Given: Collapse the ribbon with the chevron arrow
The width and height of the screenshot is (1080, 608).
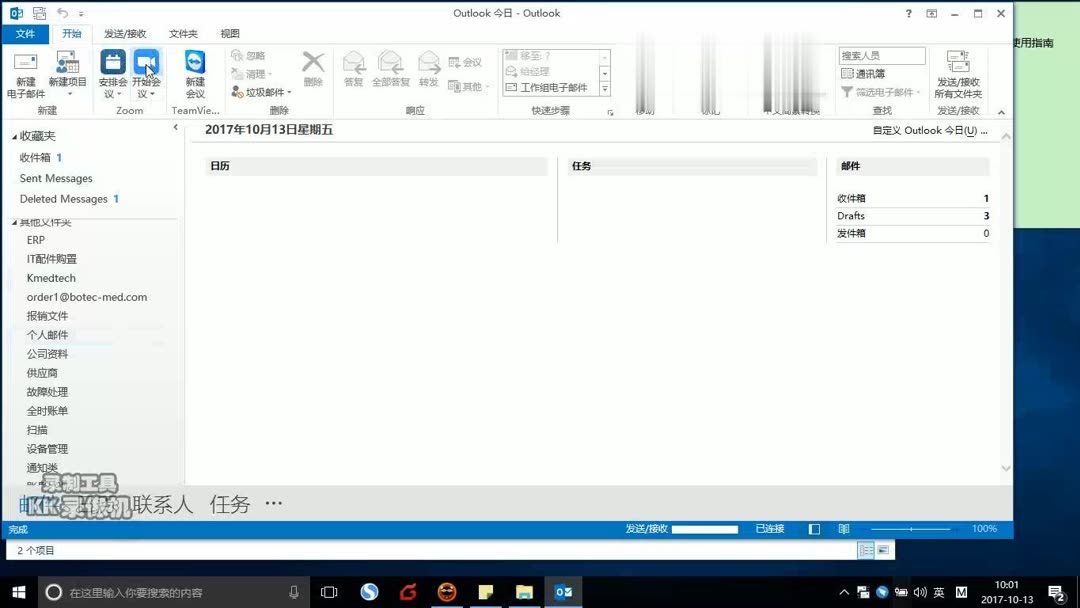Looking at the screenshot, I should click(x=1002, y=110).
